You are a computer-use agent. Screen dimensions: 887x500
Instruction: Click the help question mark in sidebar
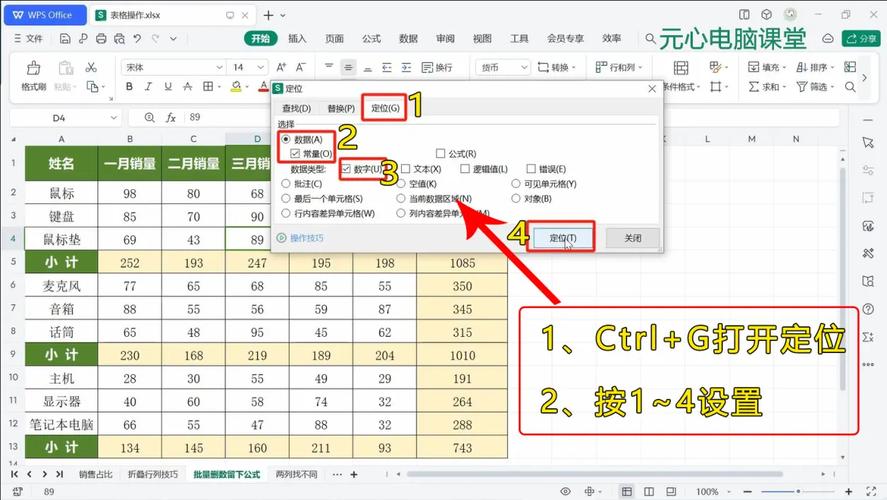pos(868,309)
